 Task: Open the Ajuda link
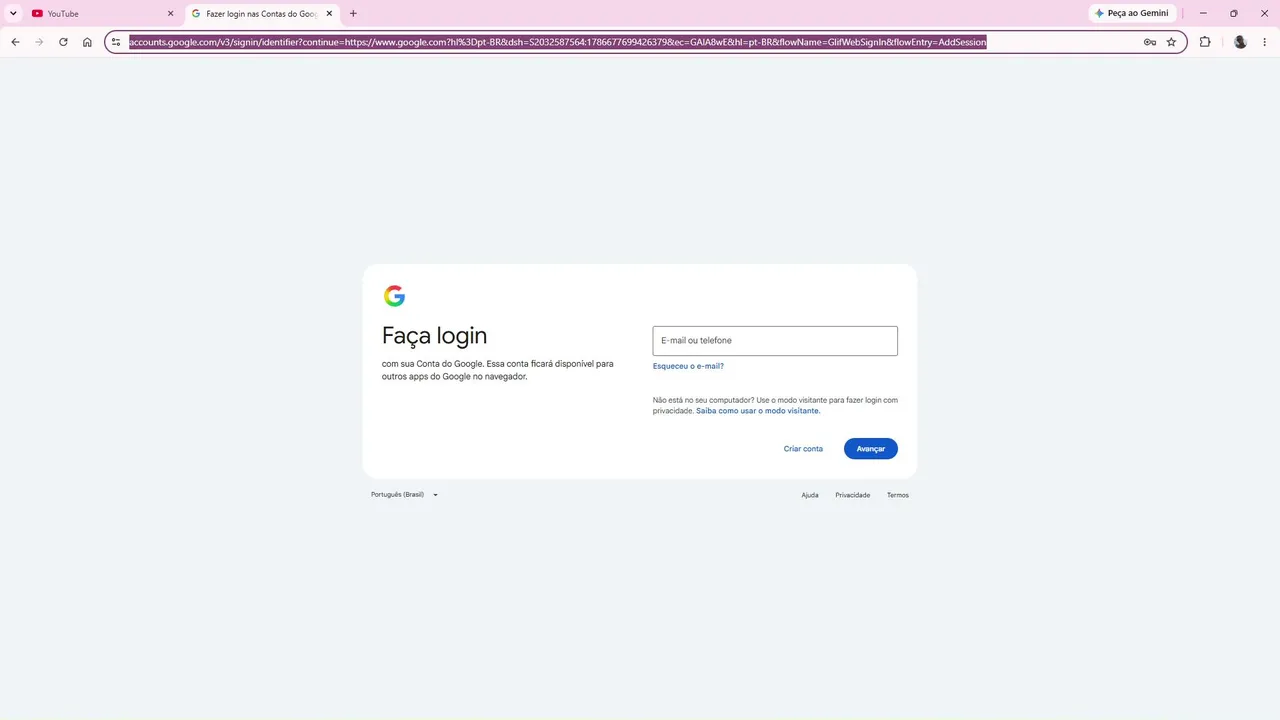point(810,495)
